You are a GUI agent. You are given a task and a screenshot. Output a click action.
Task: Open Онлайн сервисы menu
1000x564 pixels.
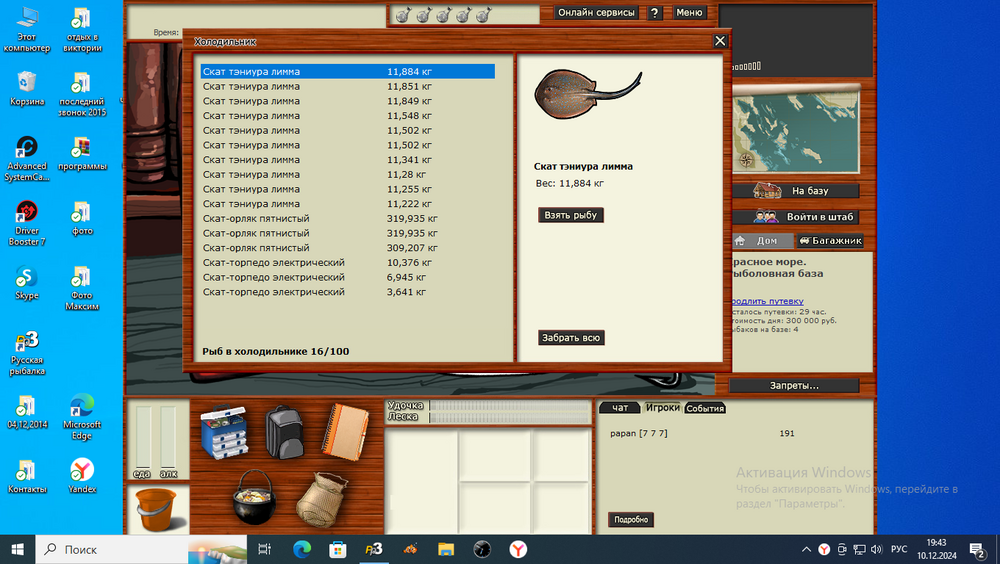pos(596,13)
